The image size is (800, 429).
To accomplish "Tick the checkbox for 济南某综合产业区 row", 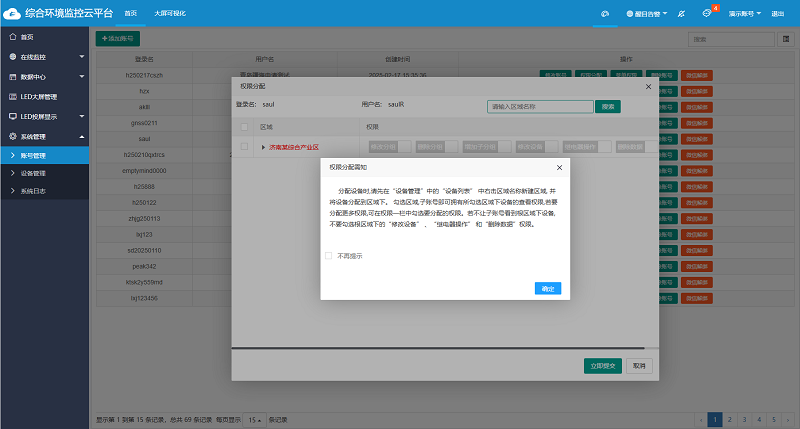I will (x=244, y=147).
